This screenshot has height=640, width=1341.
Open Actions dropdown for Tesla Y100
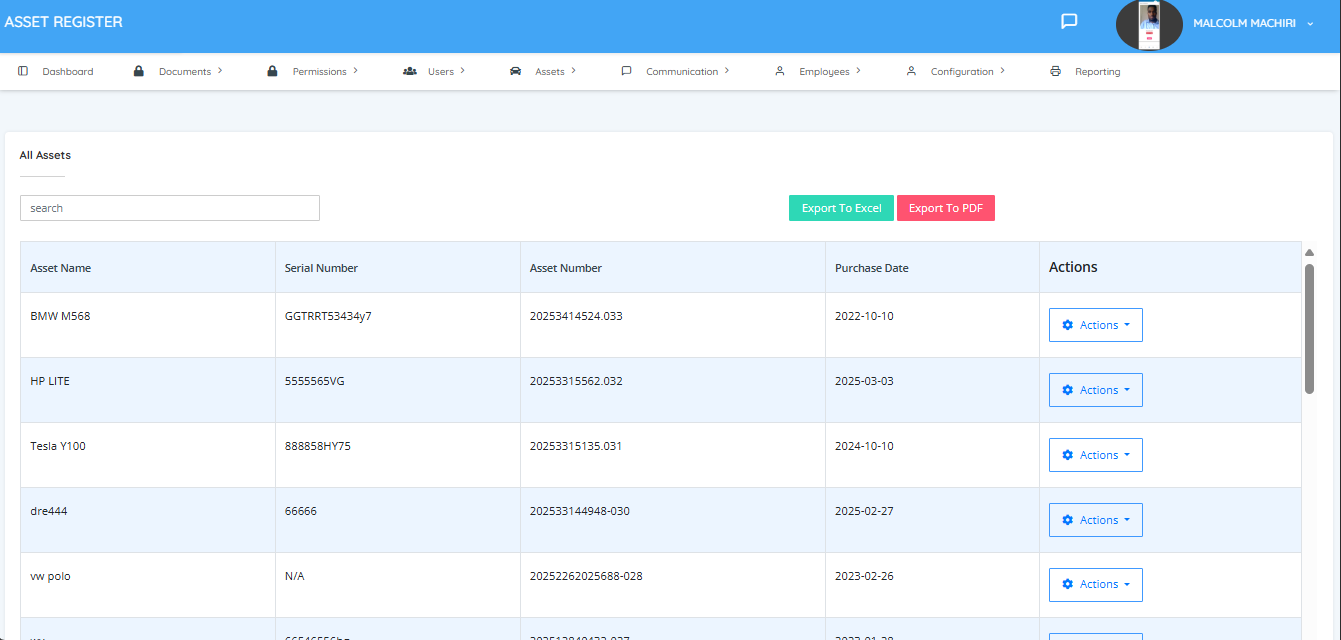coord(1096,455)
